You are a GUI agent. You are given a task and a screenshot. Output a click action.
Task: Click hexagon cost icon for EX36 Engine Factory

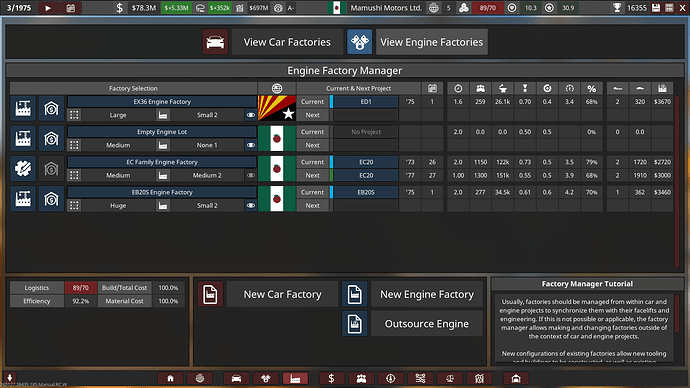pos(51,108)
